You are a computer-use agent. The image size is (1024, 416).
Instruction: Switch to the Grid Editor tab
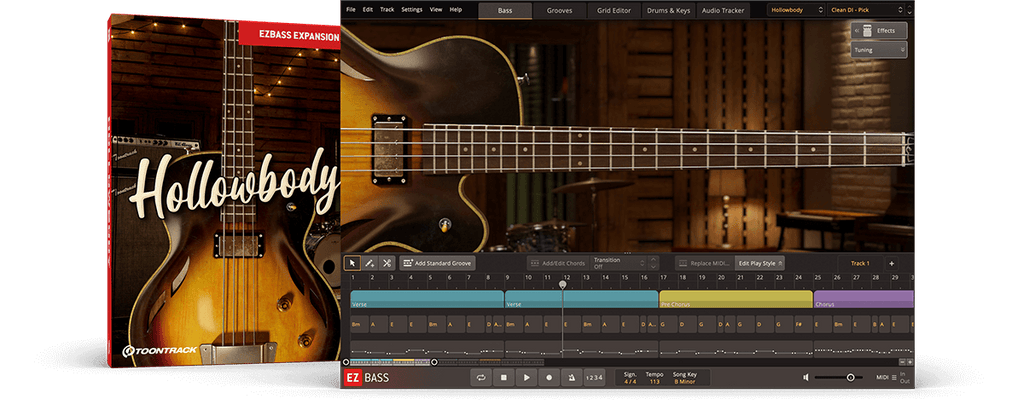coord(614,10)
